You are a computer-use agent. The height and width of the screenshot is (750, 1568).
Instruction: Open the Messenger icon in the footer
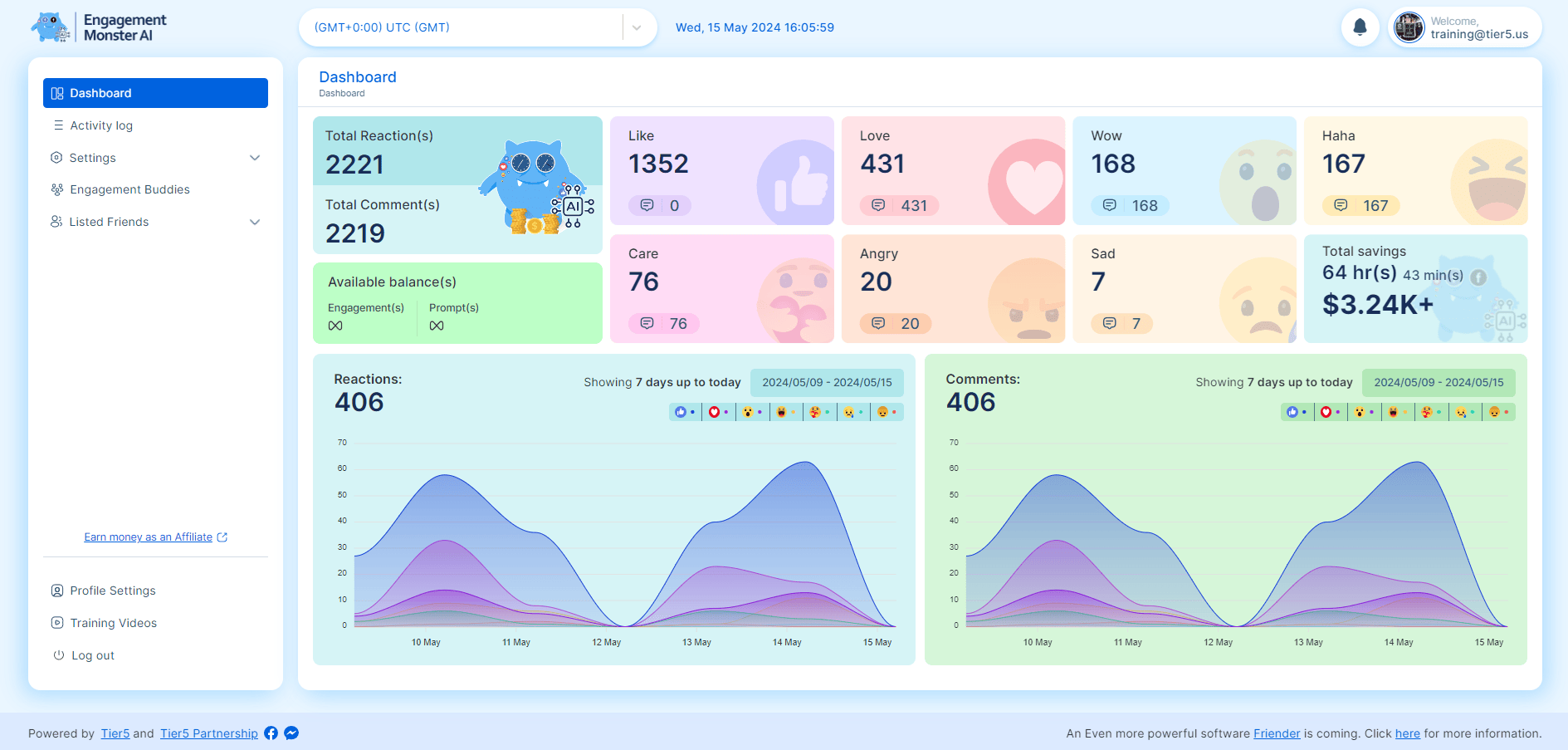291,733
